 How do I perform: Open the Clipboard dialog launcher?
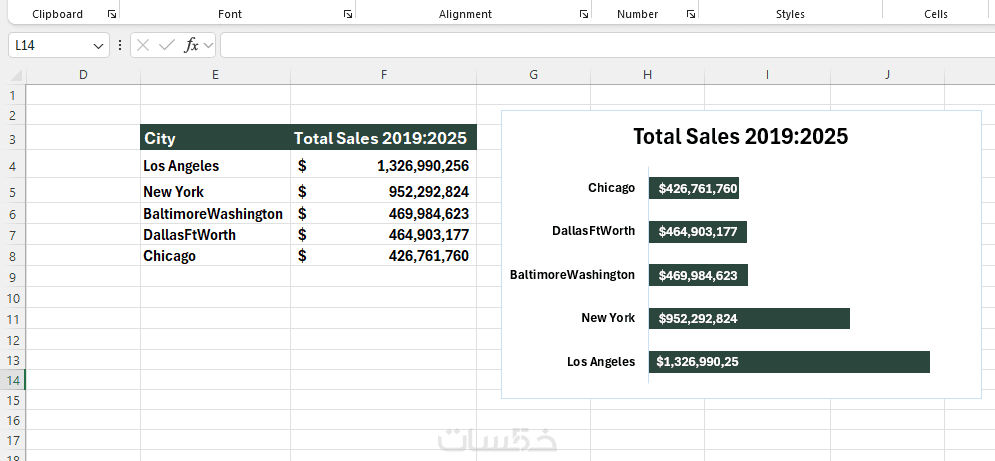pos(112,15)
